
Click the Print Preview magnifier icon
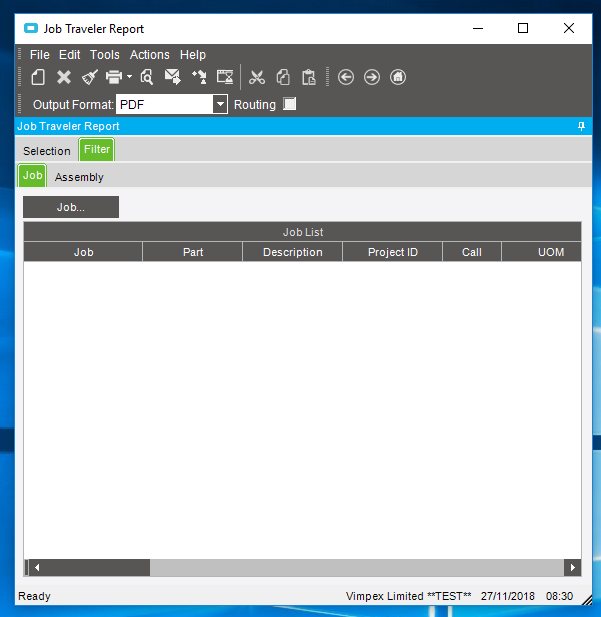click(x=147, y=77)
